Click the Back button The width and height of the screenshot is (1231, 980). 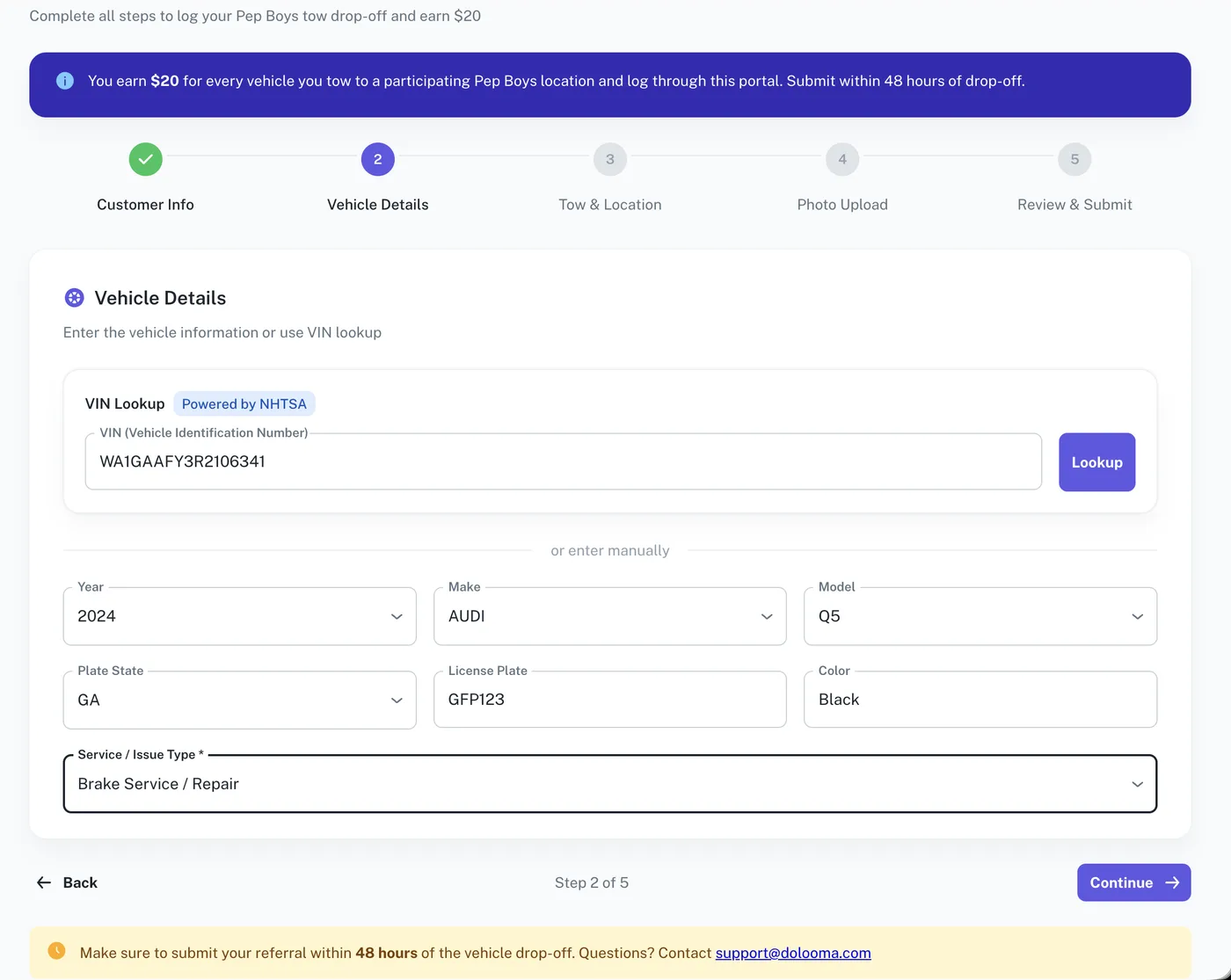pos(67,882)
